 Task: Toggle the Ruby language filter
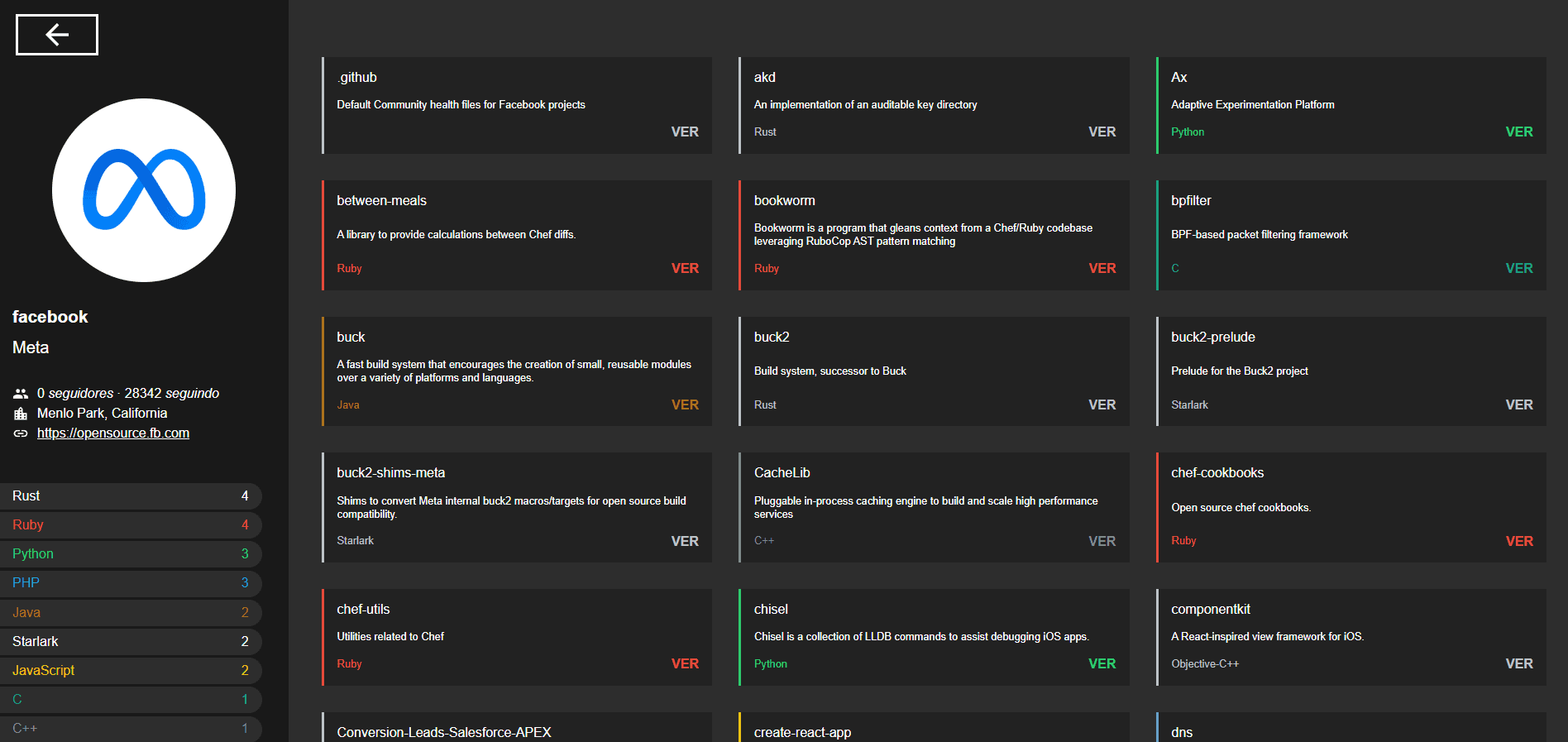131,524
